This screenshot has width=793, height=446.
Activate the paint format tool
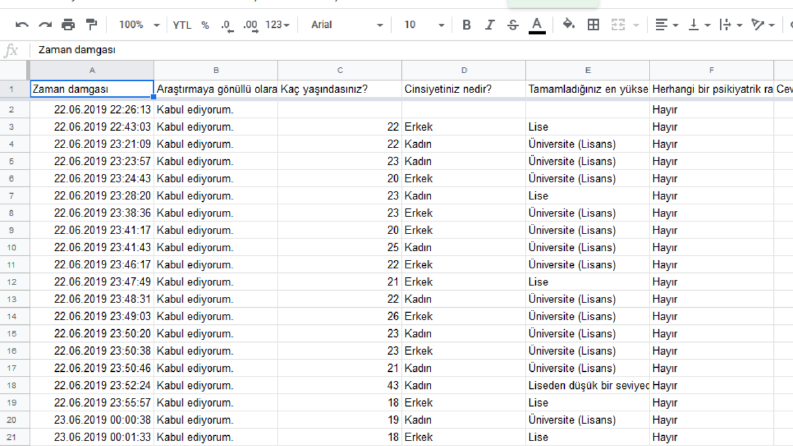[92, 25]
